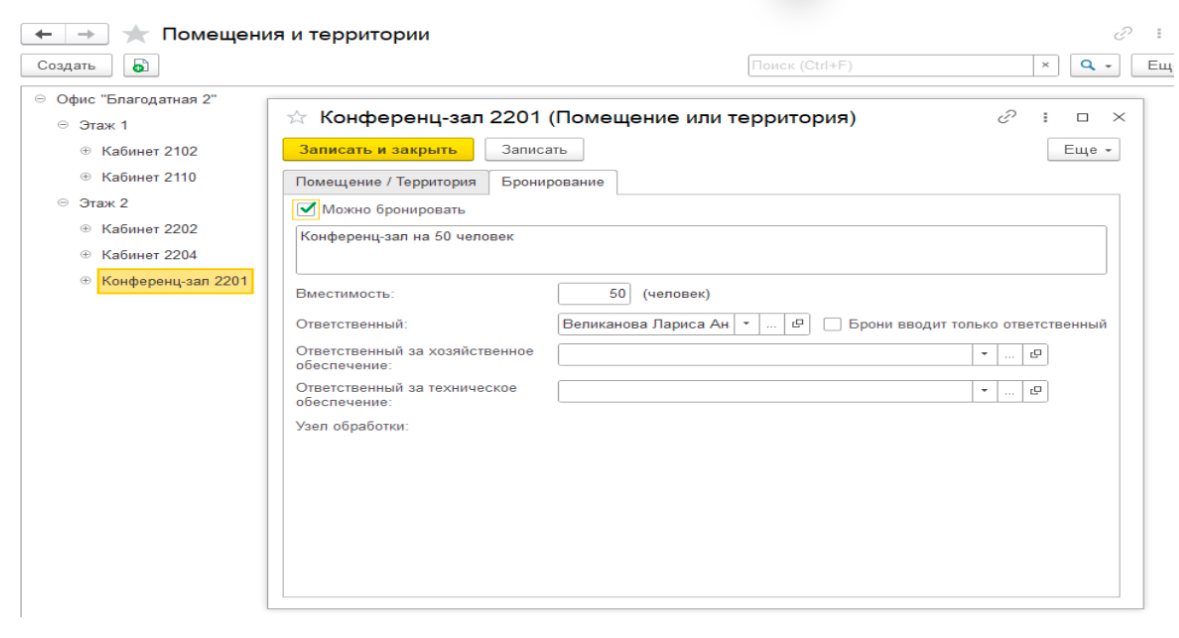
Task: Add Помещения и территории to favorites star
Action: click(135, 34)
